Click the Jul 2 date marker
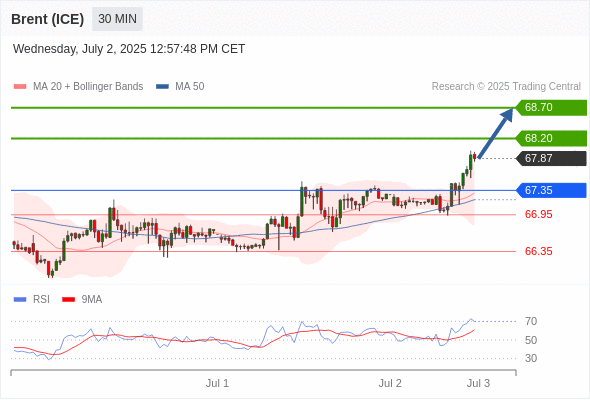Image resolution: width=590 pixels, height=400 pixels. click(390, 383)
